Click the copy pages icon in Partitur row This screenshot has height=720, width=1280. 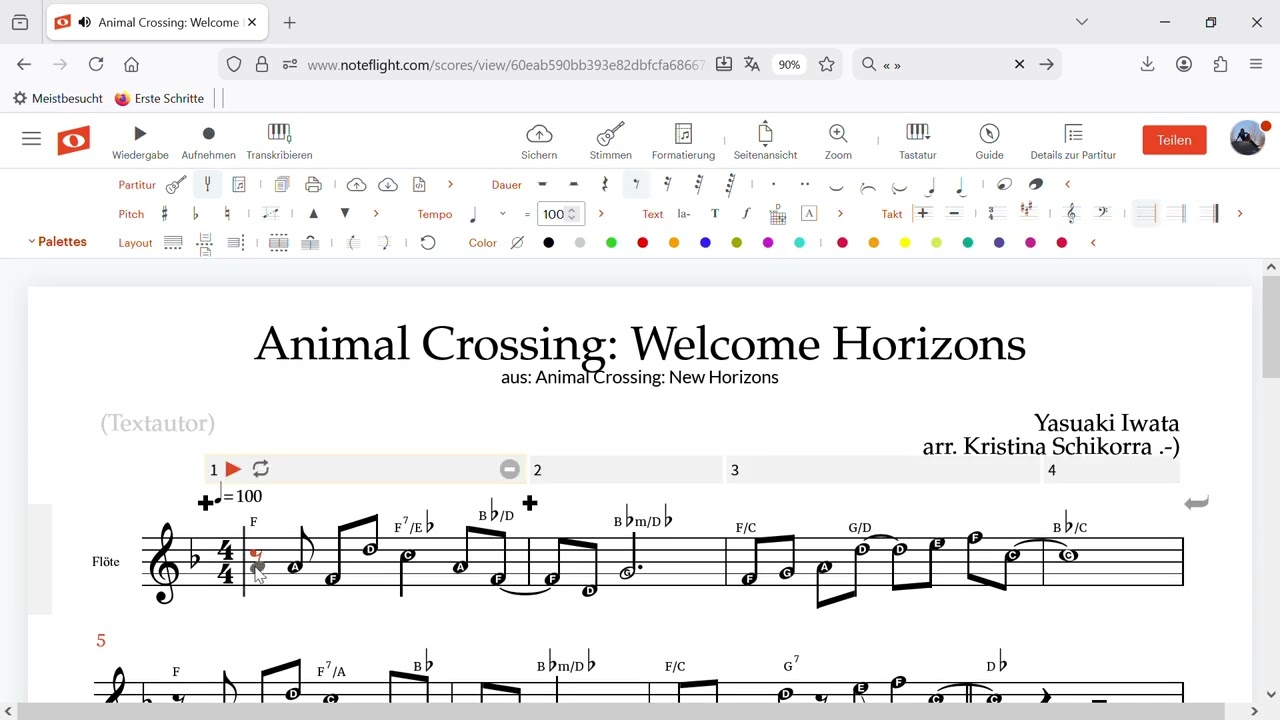coord(282,185)
